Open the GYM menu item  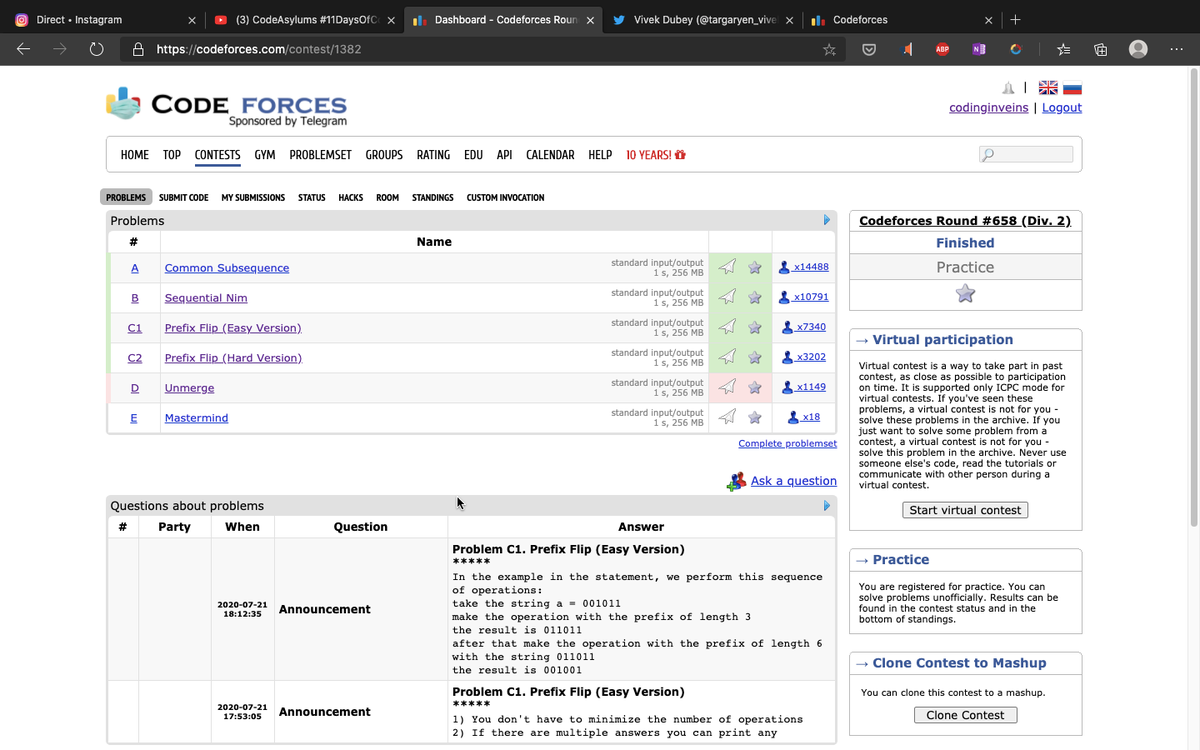point(265,155)
